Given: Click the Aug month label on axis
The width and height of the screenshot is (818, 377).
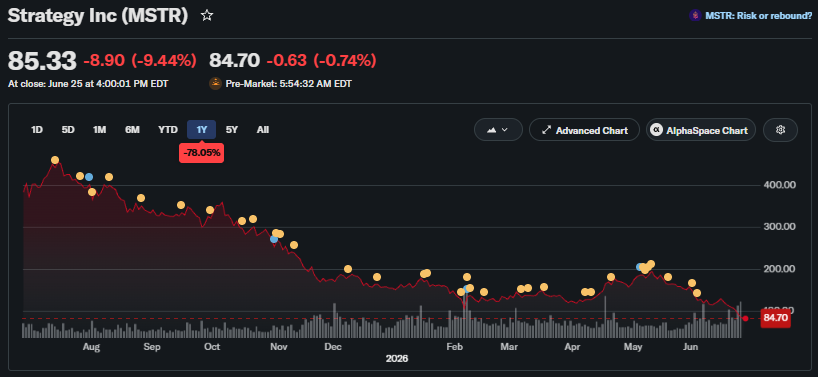Looking at the screenshot, I should [x=91, y=347].
